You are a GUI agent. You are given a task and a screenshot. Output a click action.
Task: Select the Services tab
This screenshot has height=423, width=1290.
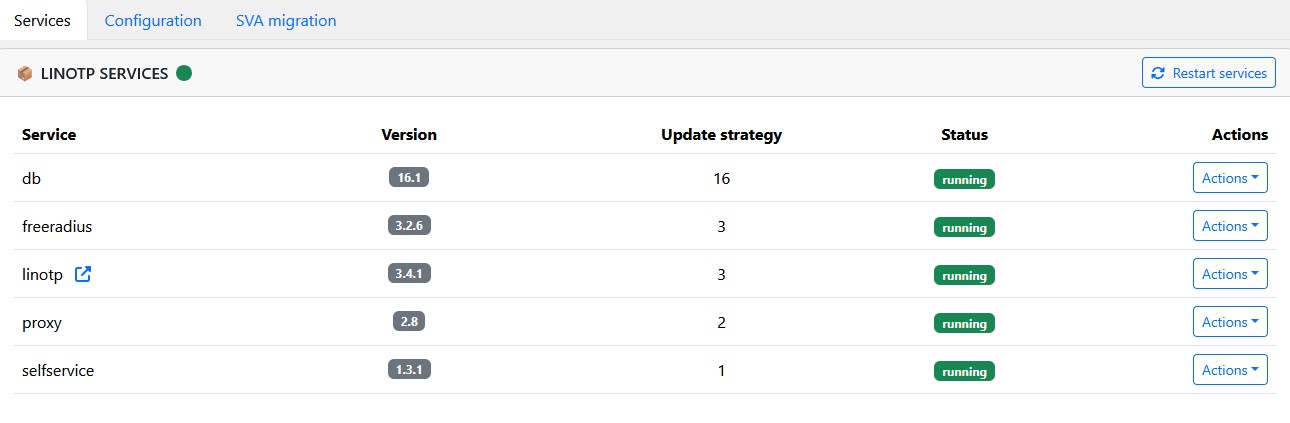pyautogui.click(x=43, y=20)
